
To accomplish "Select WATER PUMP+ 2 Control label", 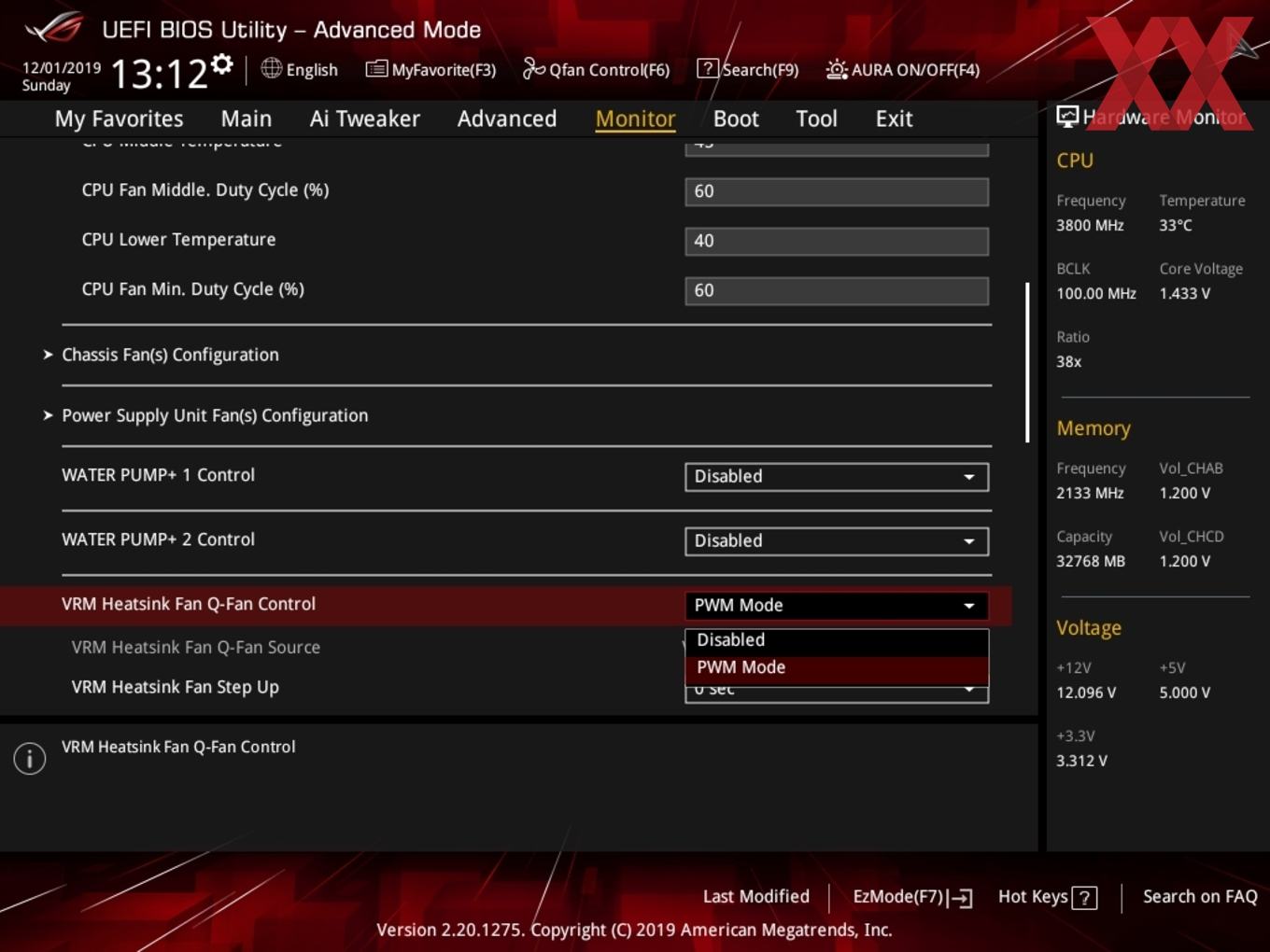I will (x=158, y=539).
